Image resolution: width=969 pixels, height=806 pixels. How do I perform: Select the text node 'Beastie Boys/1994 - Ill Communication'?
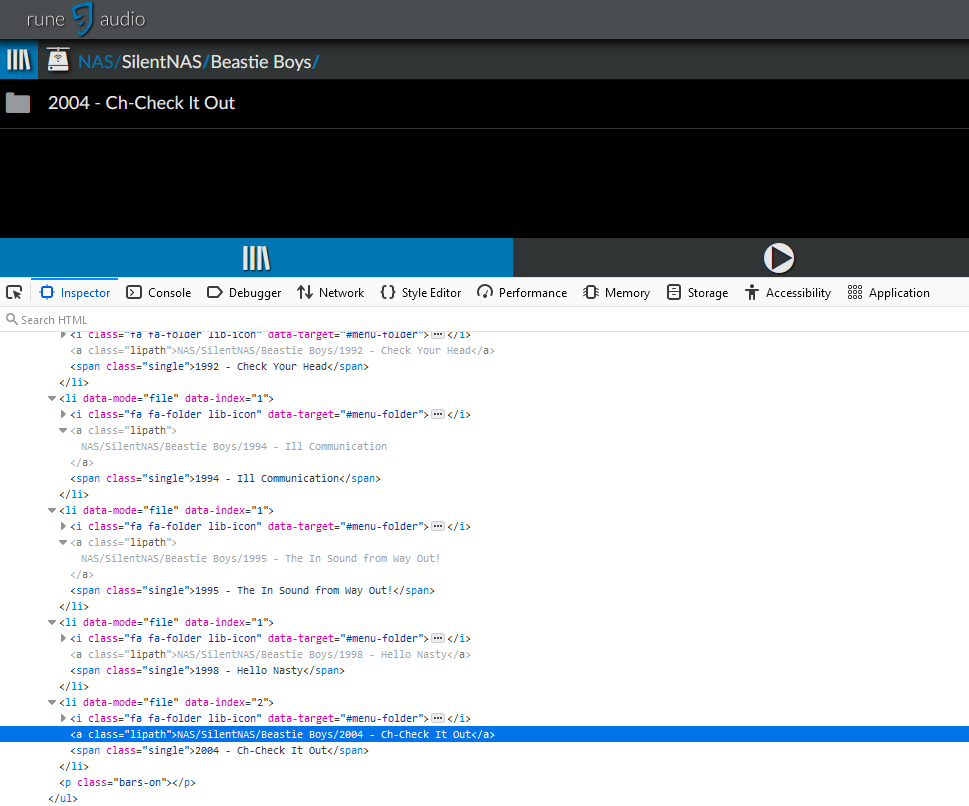234,446
